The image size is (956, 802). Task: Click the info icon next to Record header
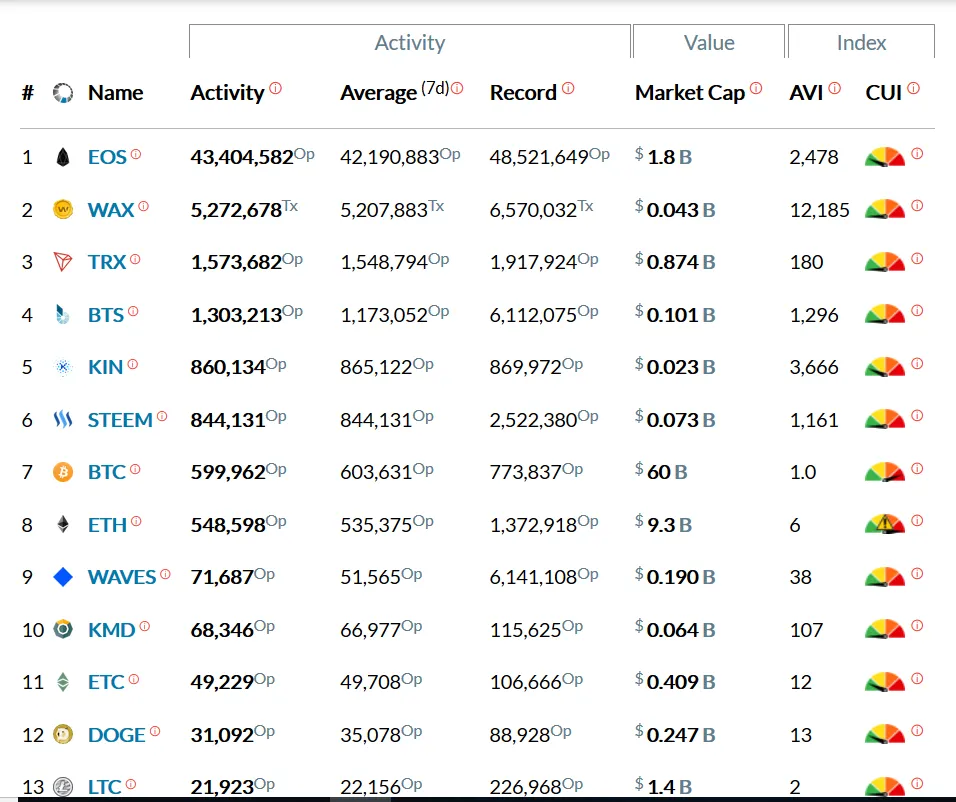[568, 88]
